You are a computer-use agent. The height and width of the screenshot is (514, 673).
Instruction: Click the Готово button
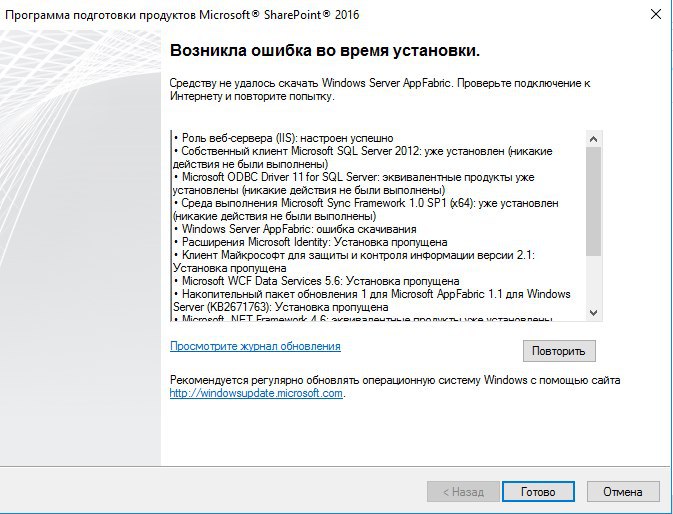click(x=538, y=491)
